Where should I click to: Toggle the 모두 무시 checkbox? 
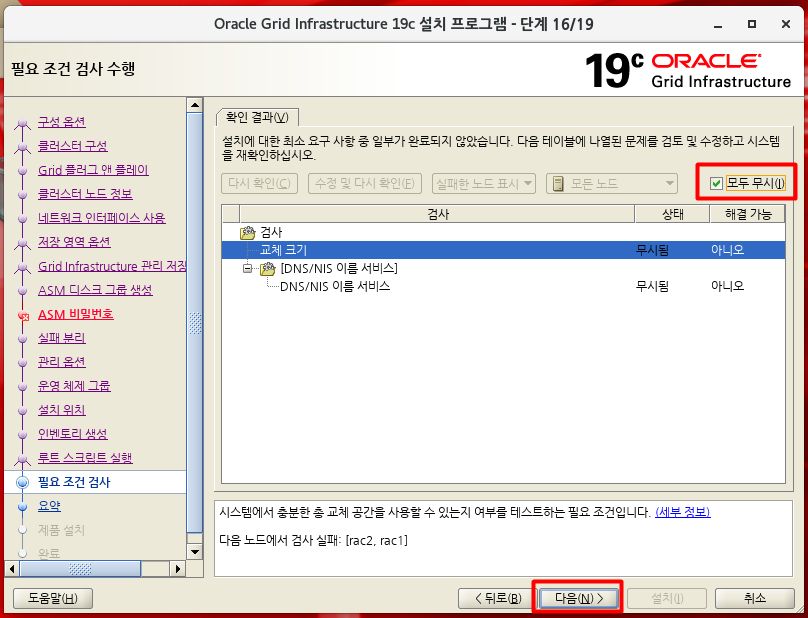coord(716,183)
